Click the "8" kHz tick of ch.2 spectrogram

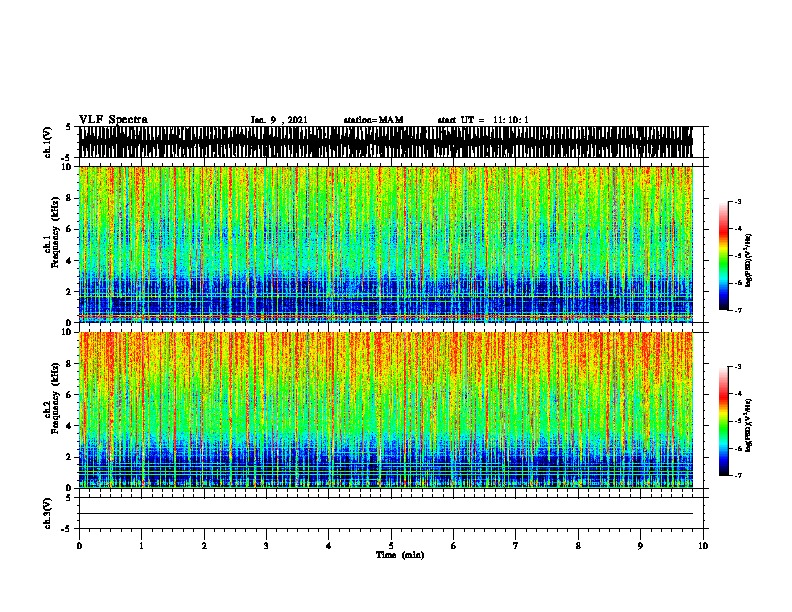tap(69, 364)
